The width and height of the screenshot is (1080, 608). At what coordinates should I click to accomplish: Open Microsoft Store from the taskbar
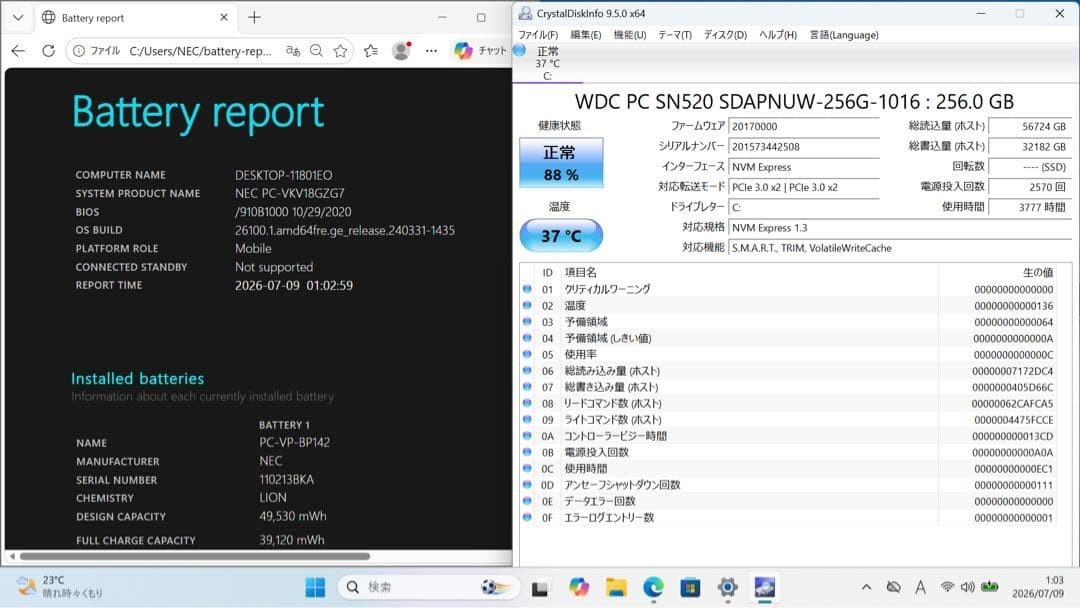(x=690, y=587)
